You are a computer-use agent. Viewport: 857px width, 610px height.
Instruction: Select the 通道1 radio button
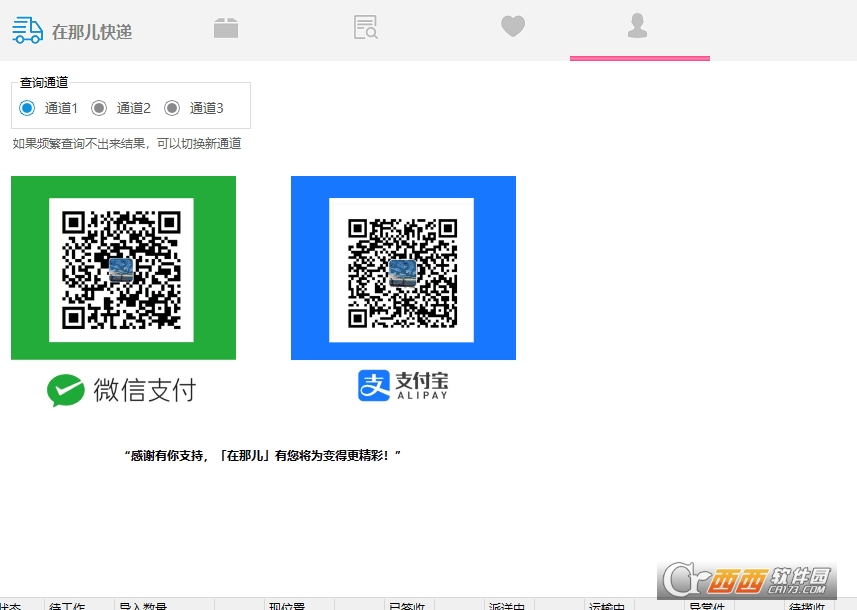coord(27,108)
